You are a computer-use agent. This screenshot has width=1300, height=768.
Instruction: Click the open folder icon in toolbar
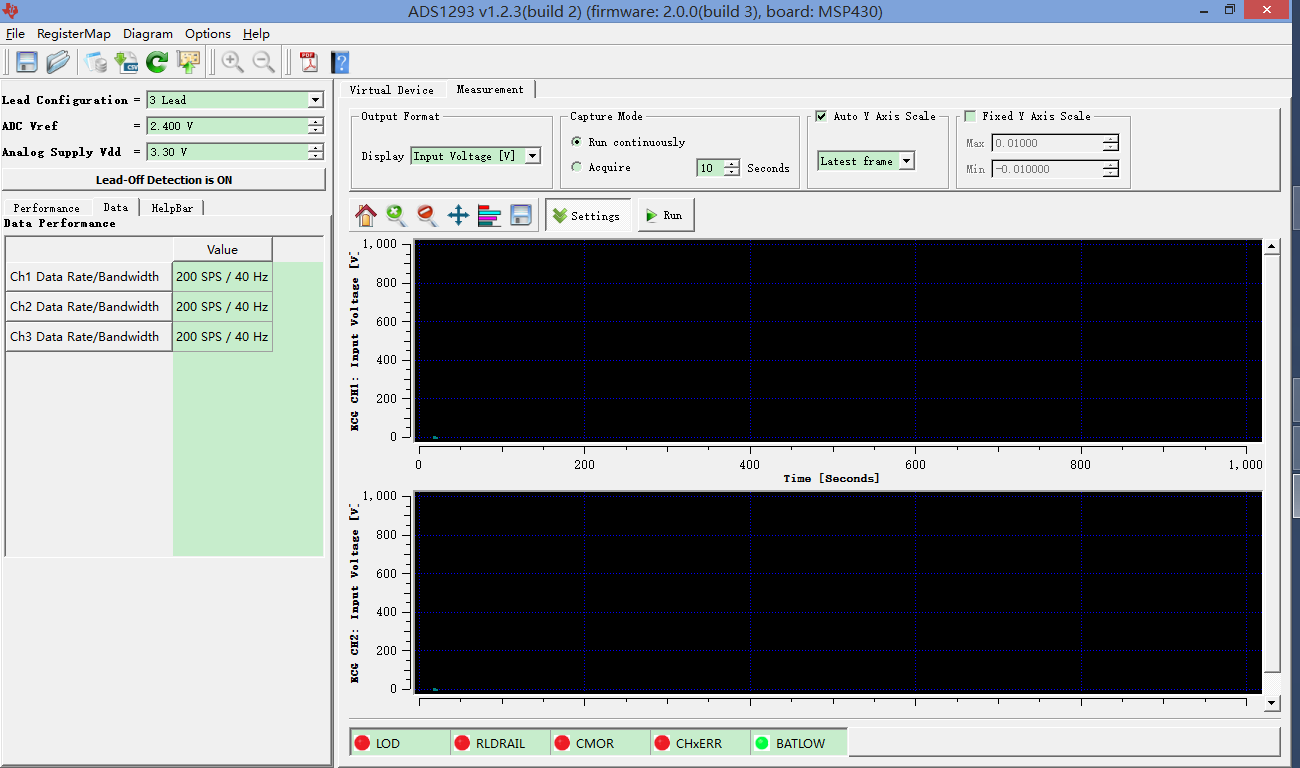[x=58, y=62]
